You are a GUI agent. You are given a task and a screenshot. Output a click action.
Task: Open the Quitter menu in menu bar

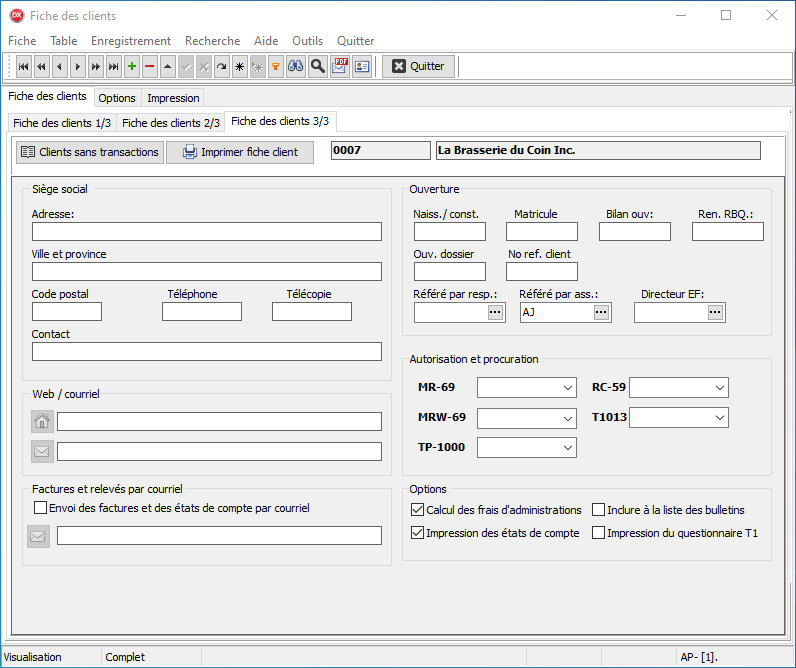point(355,41)
